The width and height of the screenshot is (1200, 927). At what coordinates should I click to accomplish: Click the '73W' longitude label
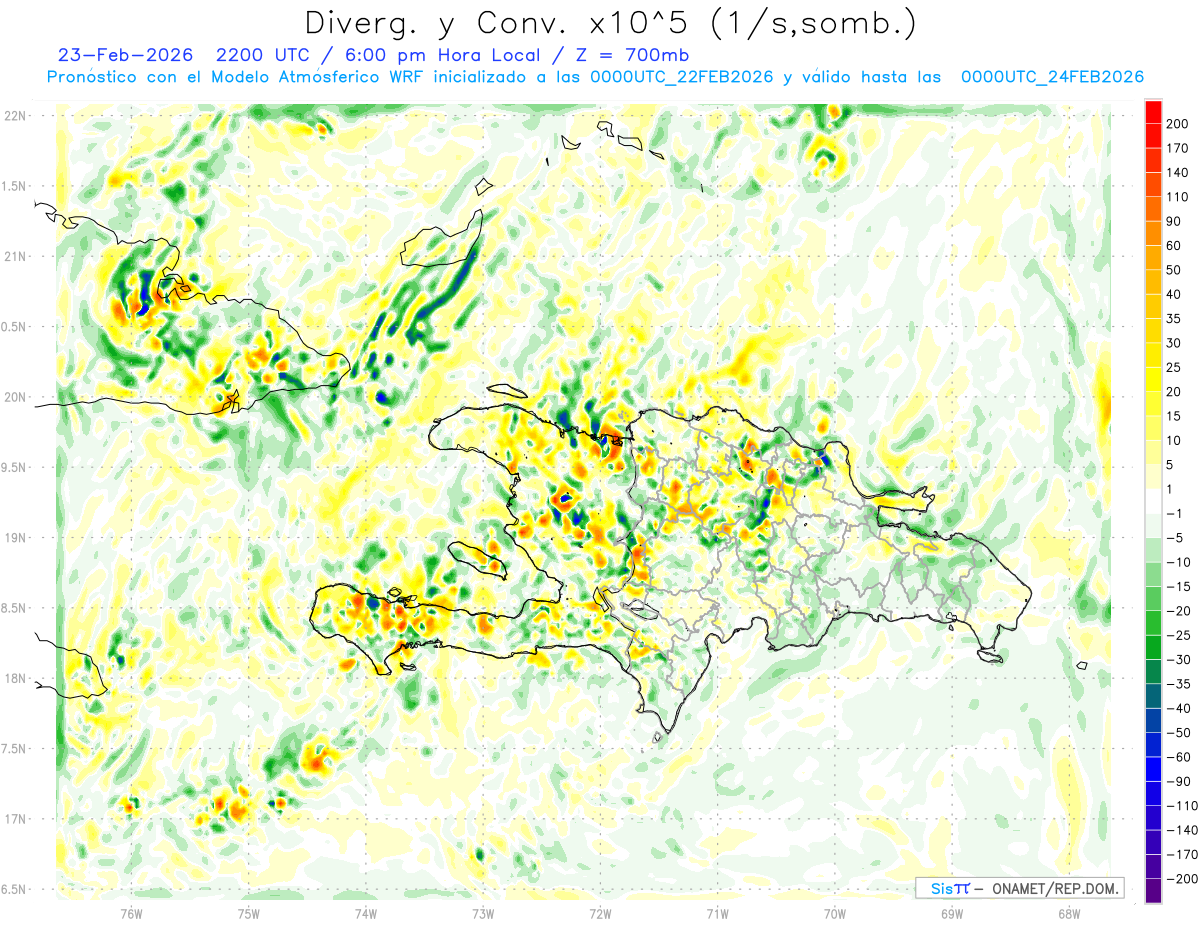click(483, 914)
